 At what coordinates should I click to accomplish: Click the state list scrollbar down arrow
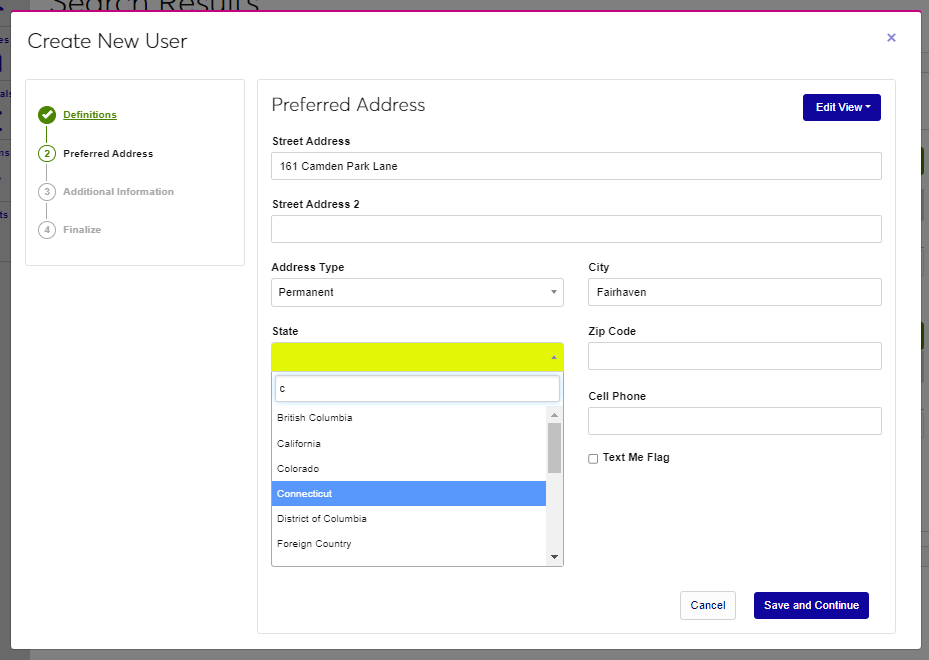[554, 557]
